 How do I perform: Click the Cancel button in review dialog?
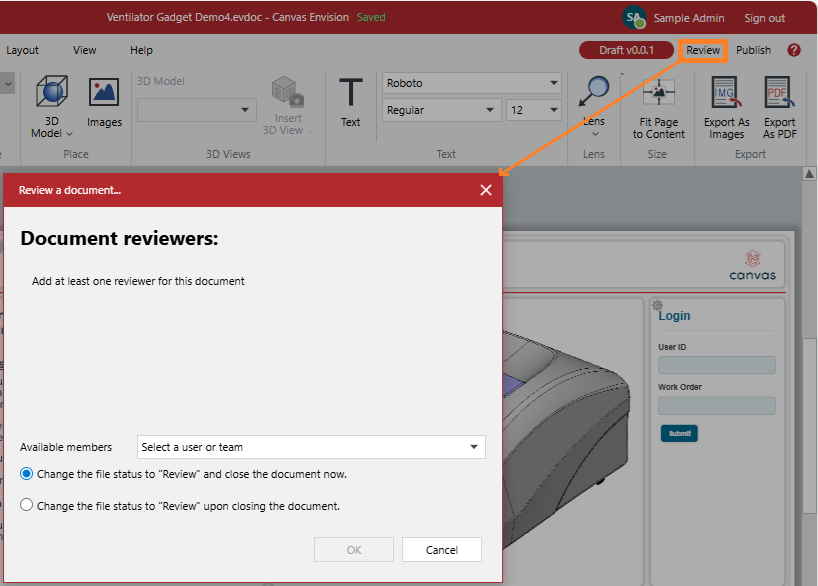442,549
